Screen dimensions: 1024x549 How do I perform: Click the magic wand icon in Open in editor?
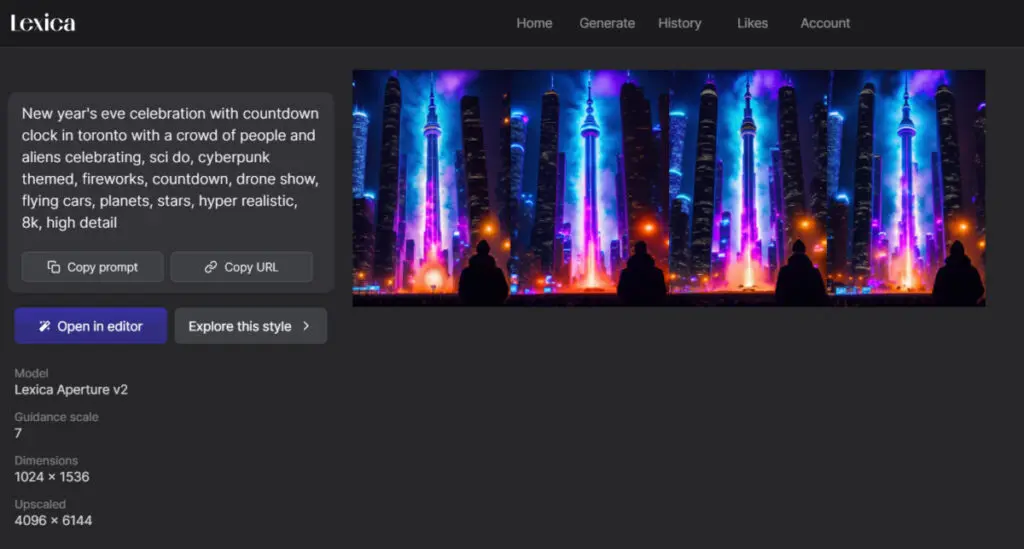[x=44, y=326]
